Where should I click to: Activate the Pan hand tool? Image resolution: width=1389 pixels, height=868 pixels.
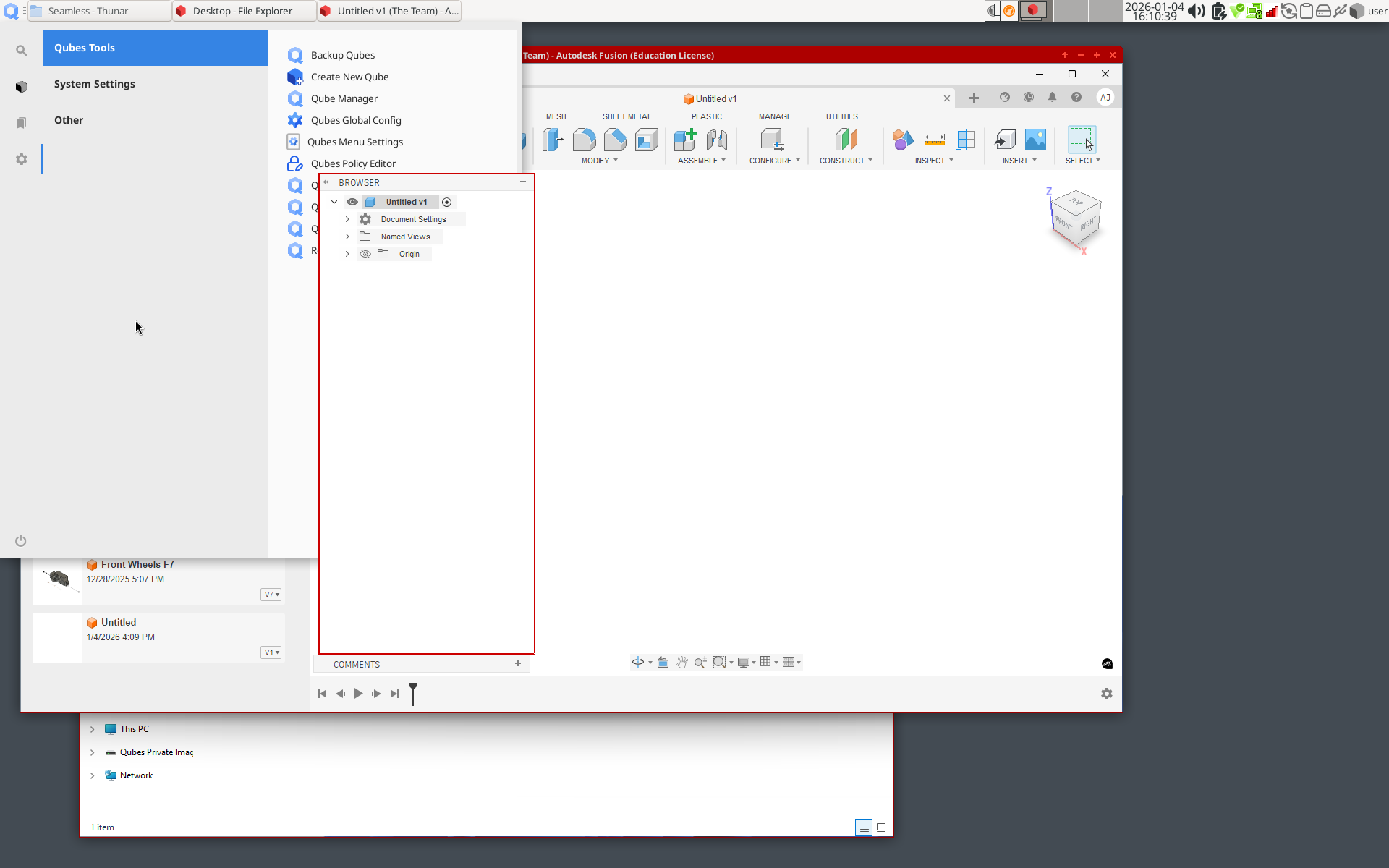pos(681,662)
